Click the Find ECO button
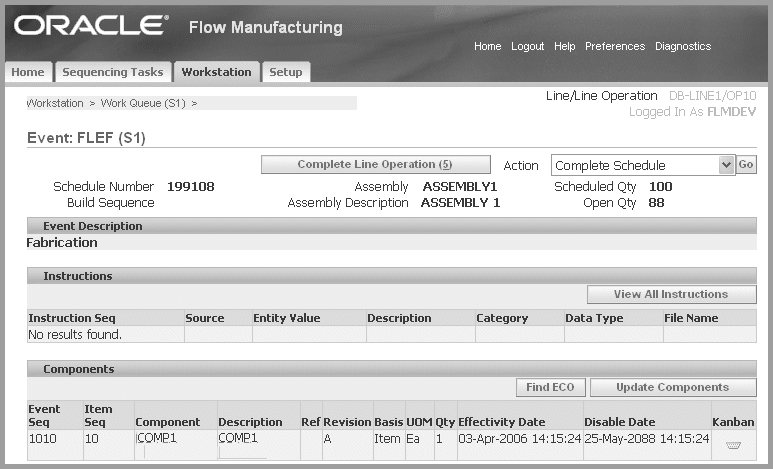The height and width of the screenshot is (469, 773). (551, 387)
